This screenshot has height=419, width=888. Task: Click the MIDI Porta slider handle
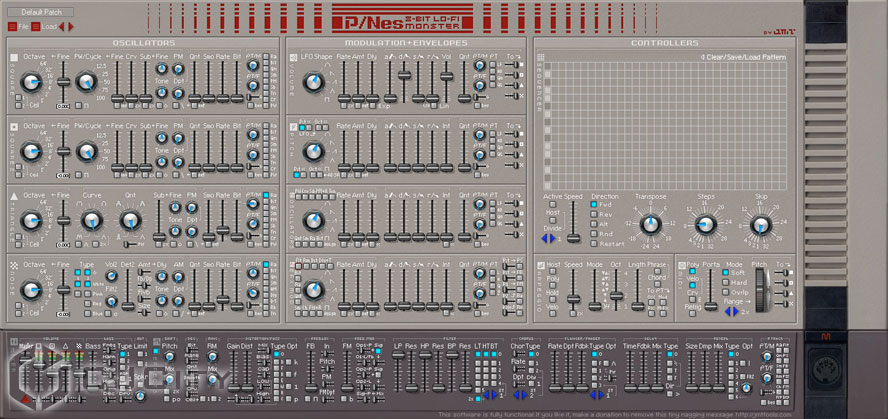[710, 306]
